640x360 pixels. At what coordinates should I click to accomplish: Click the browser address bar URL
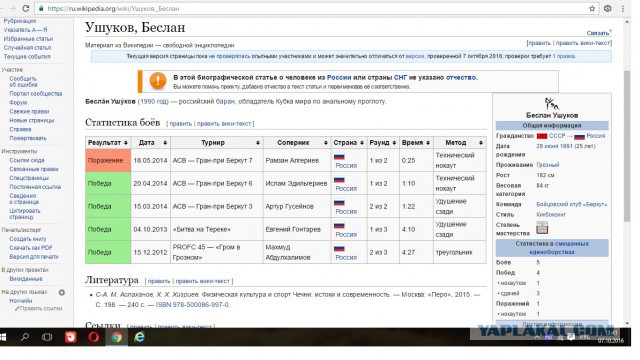click(113, 9)
